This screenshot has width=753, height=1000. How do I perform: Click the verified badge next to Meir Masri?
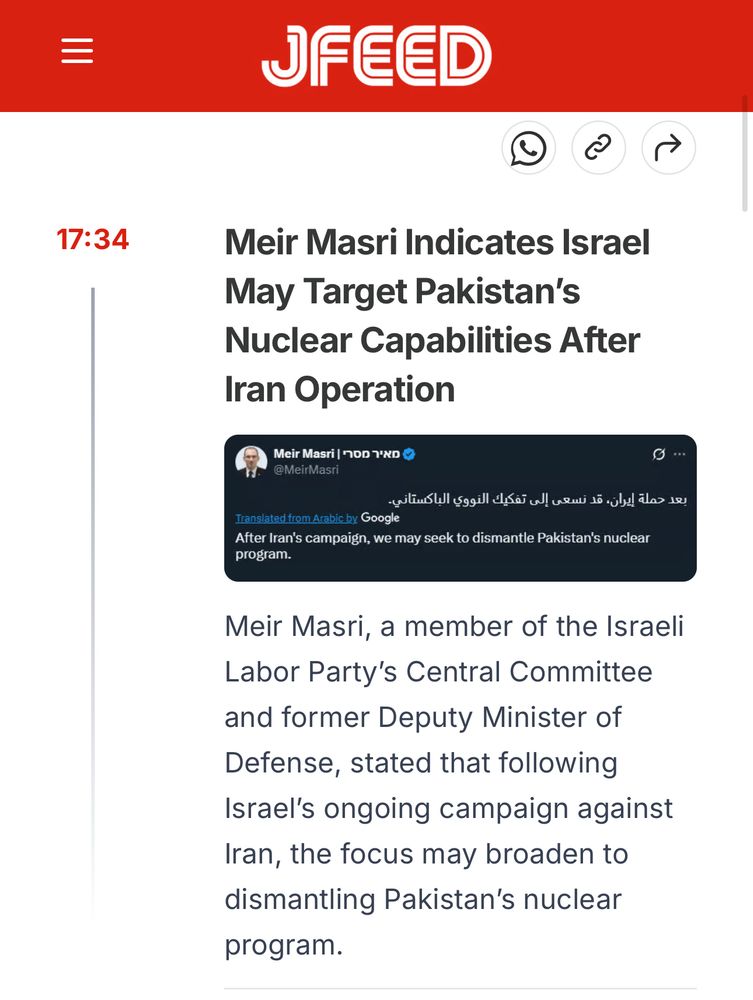[x=411, y=452]
